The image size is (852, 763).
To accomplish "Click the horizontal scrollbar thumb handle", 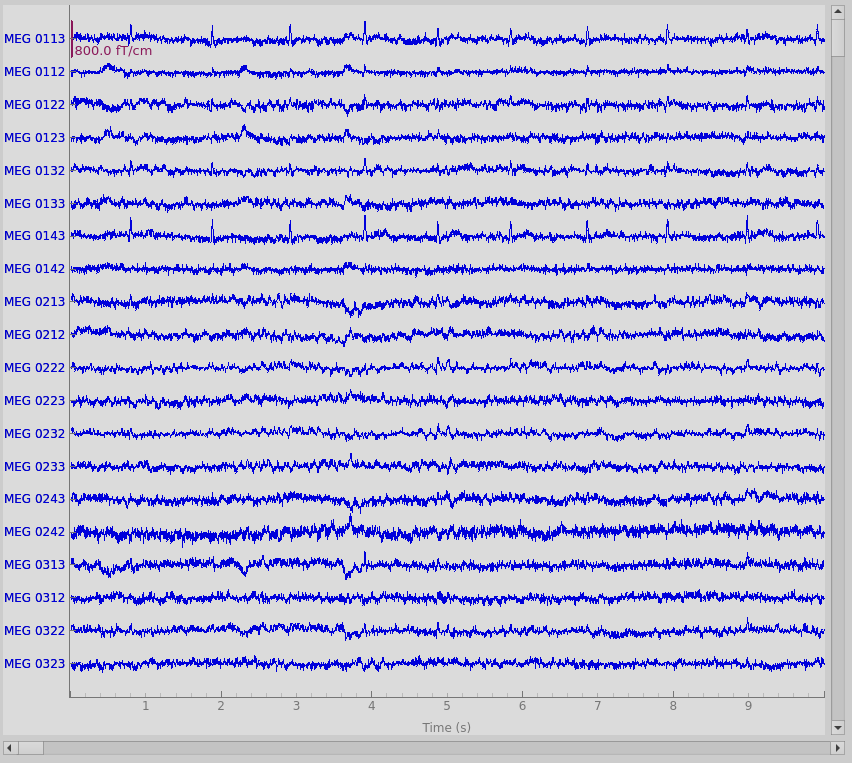I will click(x=30, y=748).
